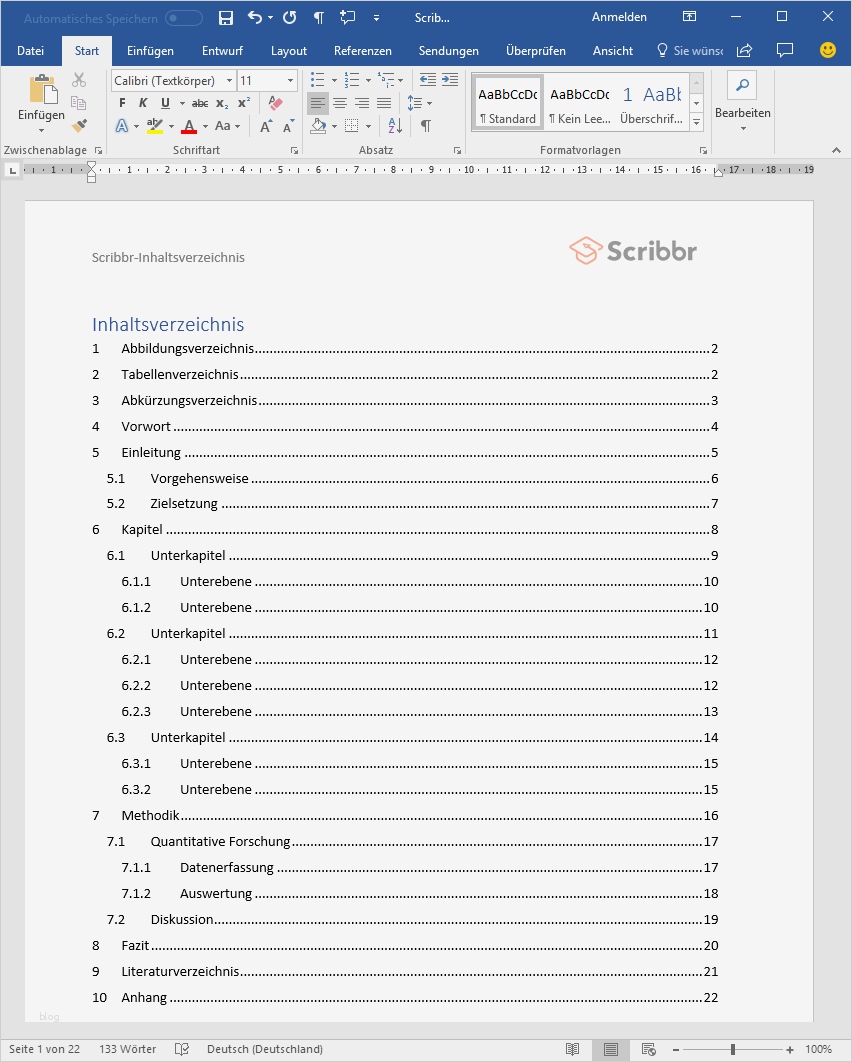Open the Datei tab
Image resolution: width=852 pixels, height=1062 pixels.
[x=30, y=51]
